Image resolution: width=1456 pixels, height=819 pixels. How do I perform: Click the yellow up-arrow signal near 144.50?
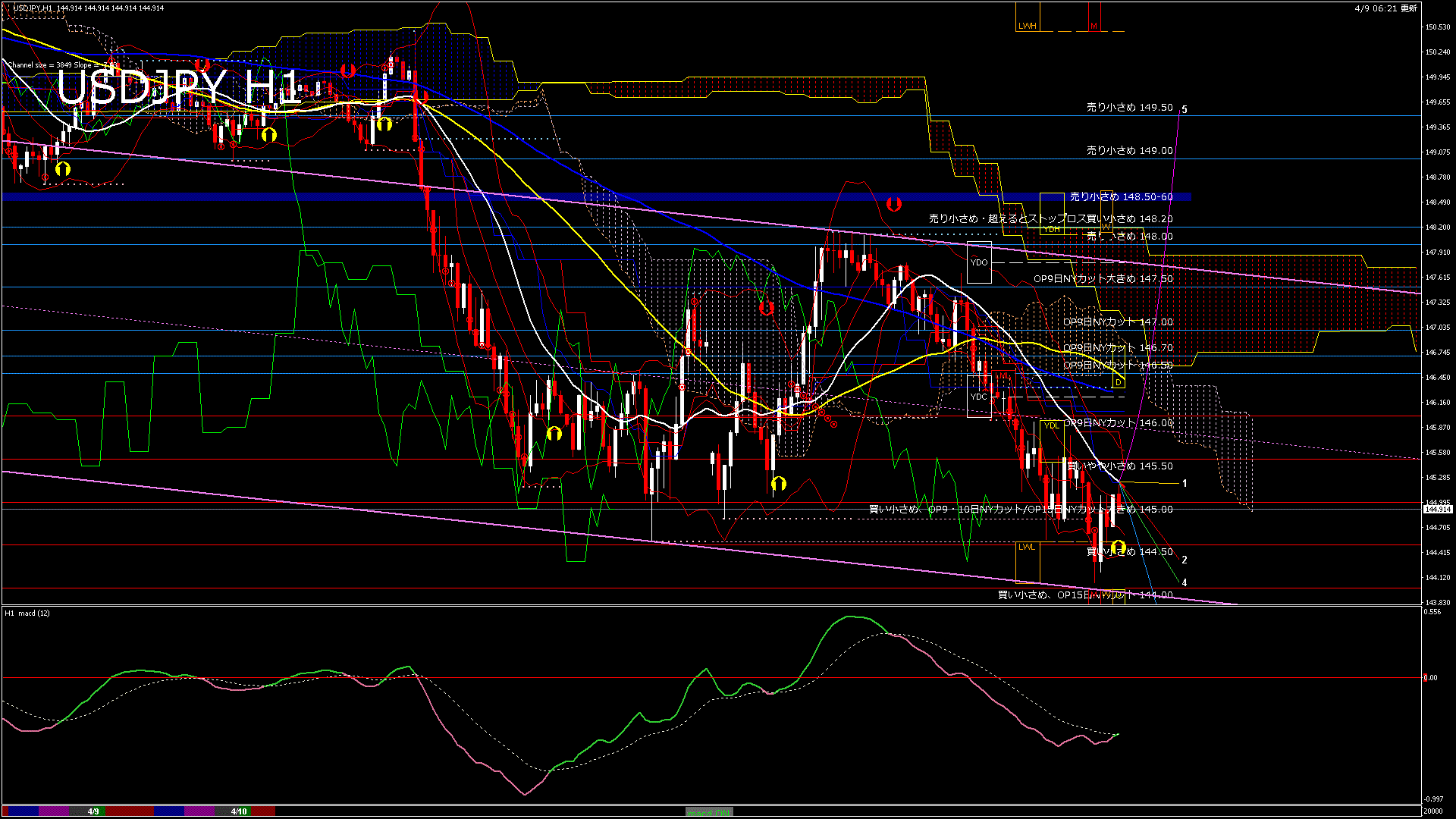(1118, 547)
